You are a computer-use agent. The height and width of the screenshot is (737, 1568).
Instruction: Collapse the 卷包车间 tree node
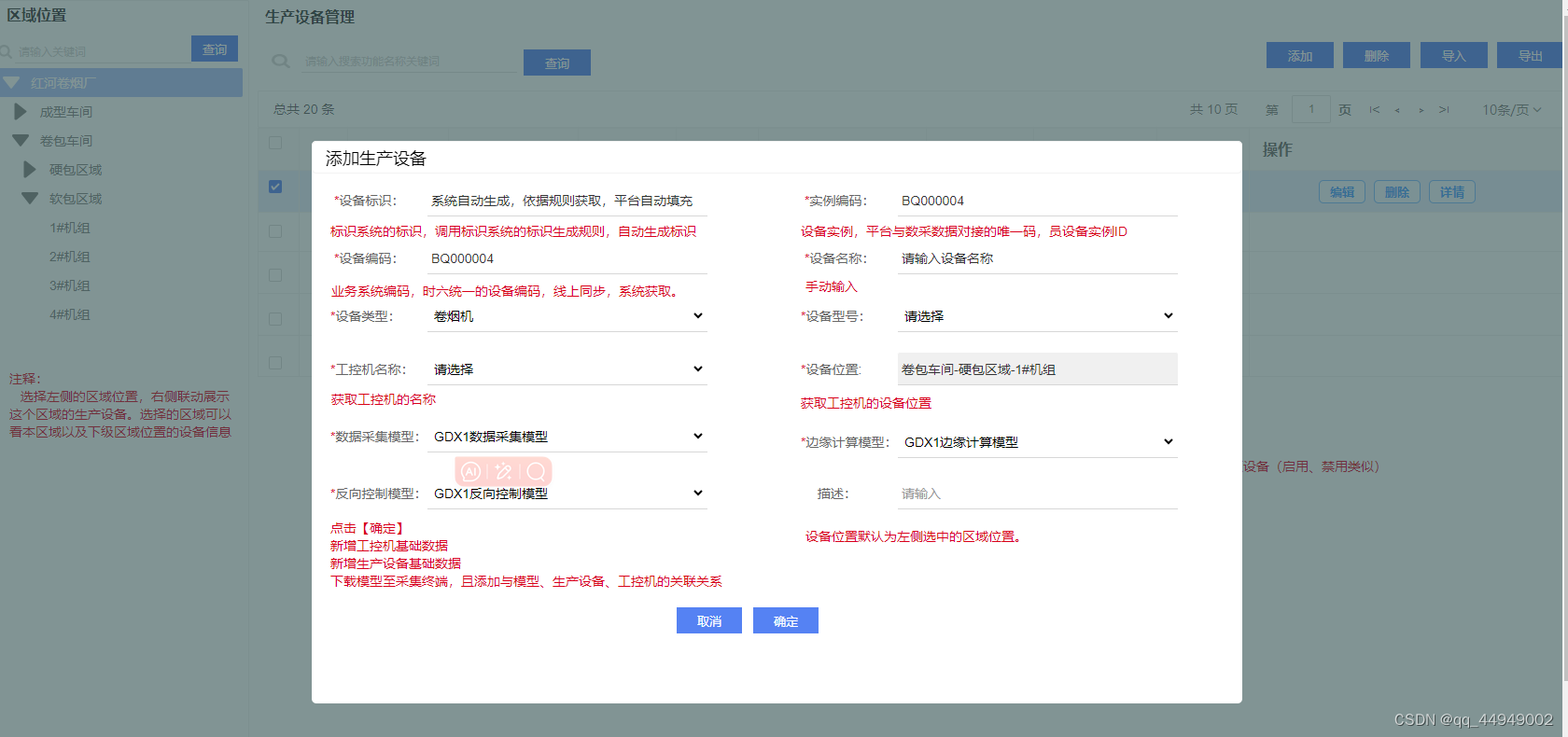[21, 141]
